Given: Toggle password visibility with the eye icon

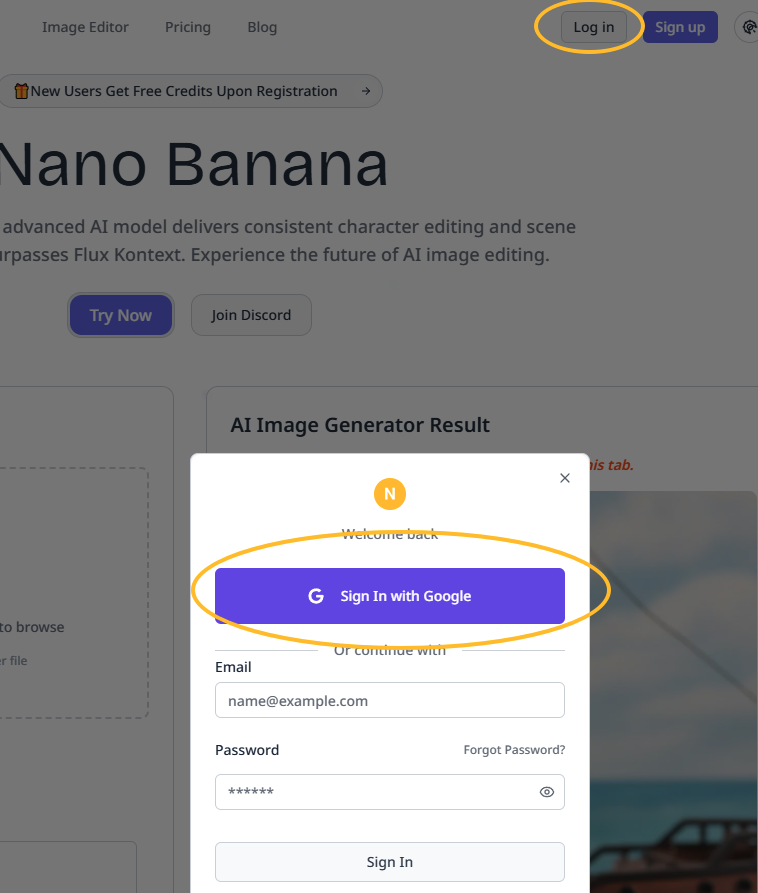Looking at the screenshot, I should 546,791.
